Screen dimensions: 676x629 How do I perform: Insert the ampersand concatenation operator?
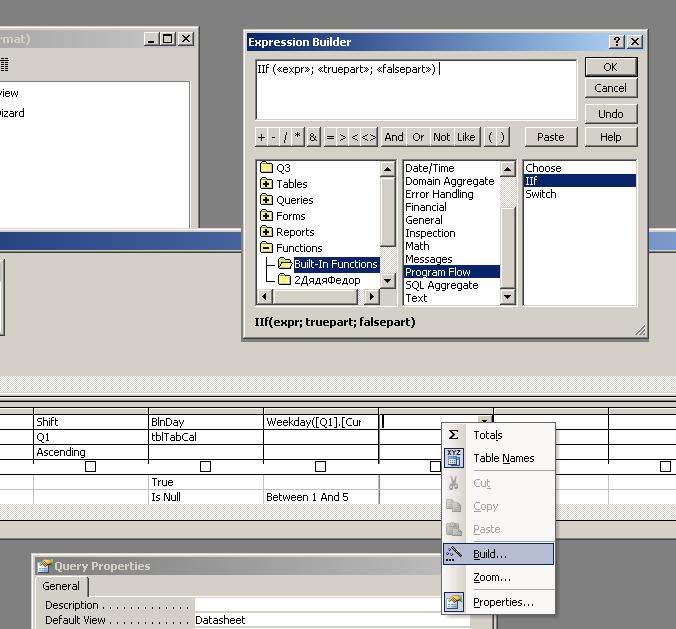point(313,137)
